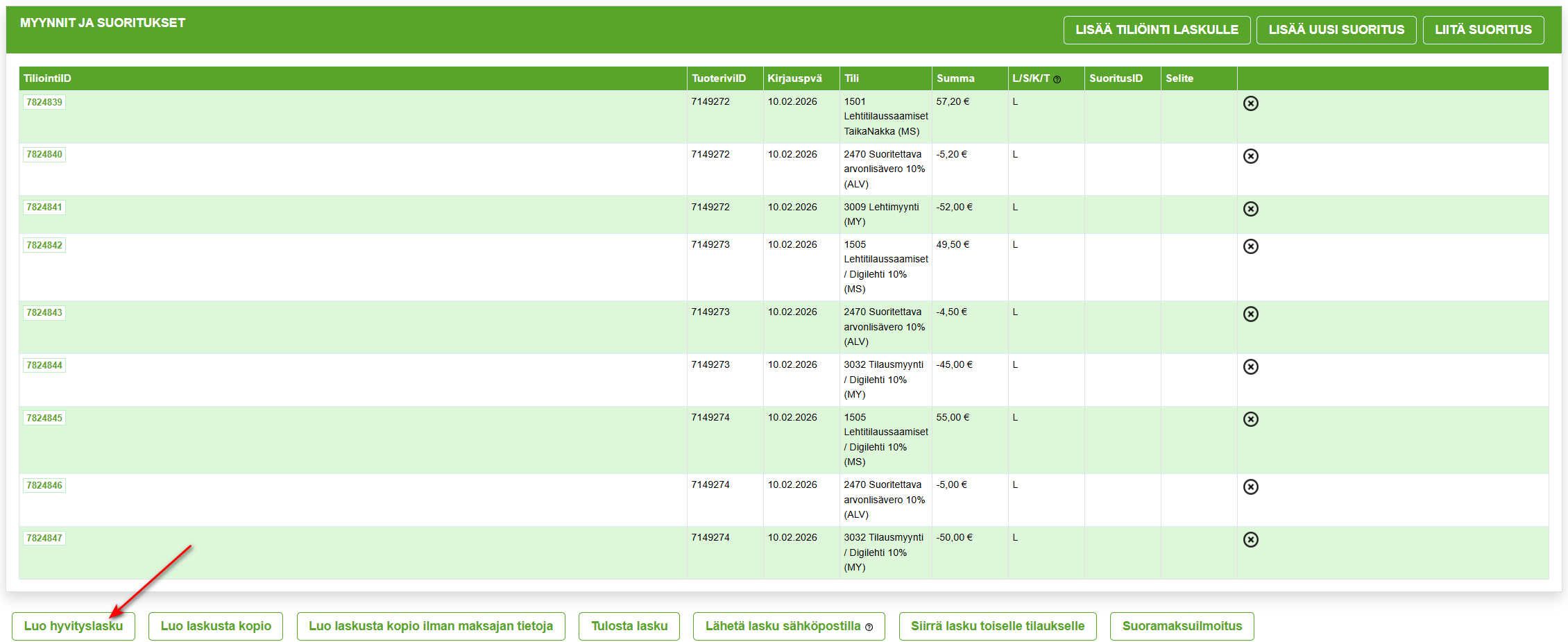
Task: Remove entry 7824841 using circled X
Action: click(1250, 209)
